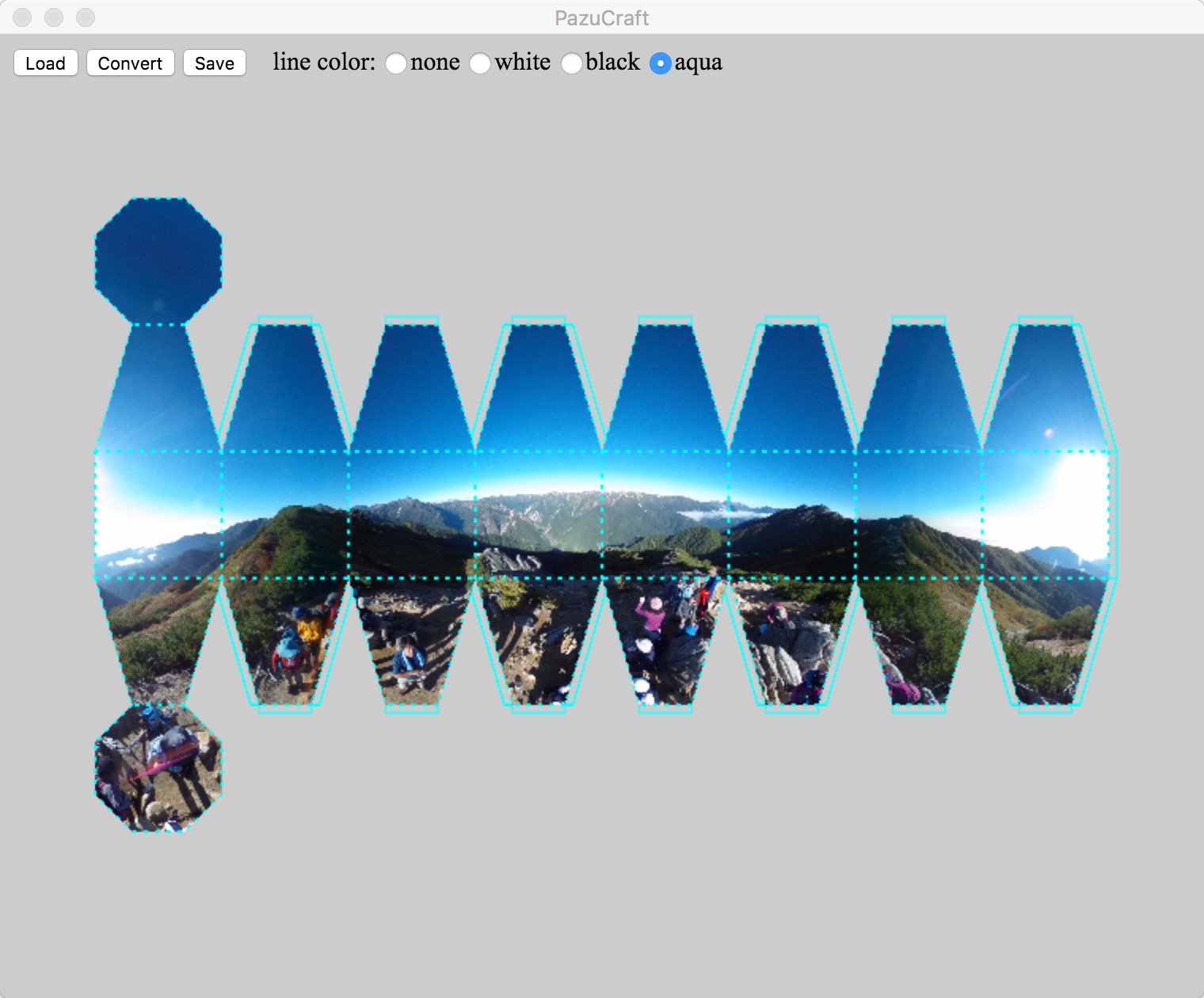Click the hiker wearing the pink hat
The width and height of the screenshot is (1204, 998).
point(653,613)
